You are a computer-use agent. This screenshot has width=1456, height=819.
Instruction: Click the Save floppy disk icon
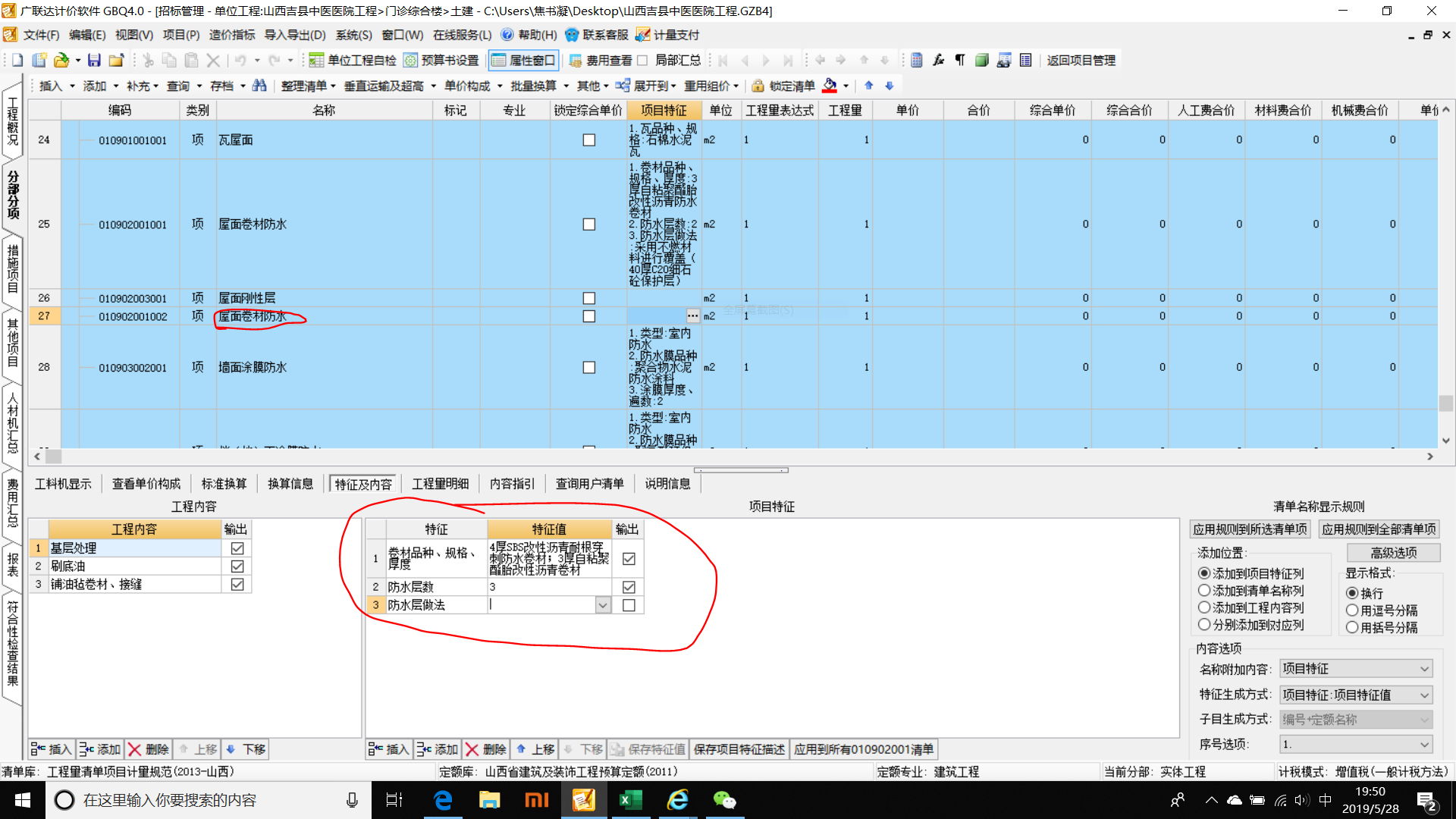pyautogui.click(x=94, y=61)
